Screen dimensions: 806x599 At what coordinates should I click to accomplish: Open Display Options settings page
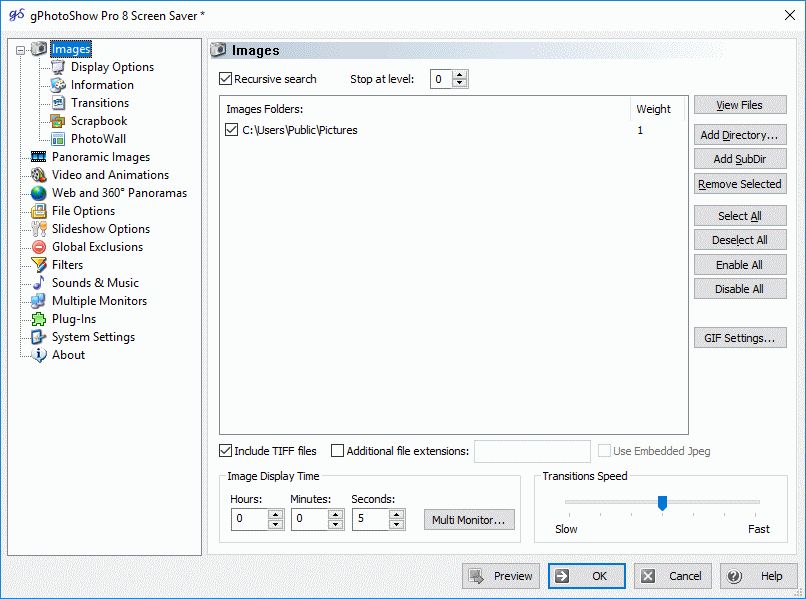(x=112, y=67)
